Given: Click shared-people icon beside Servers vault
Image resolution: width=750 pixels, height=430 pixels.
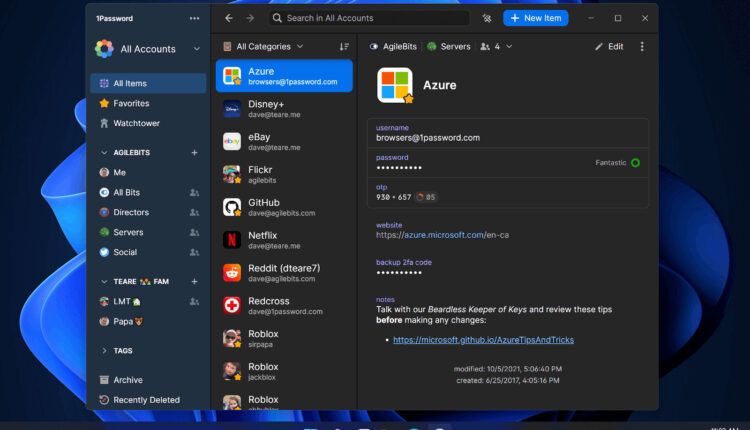Looking at the screenshot, I should click(194, 232).
